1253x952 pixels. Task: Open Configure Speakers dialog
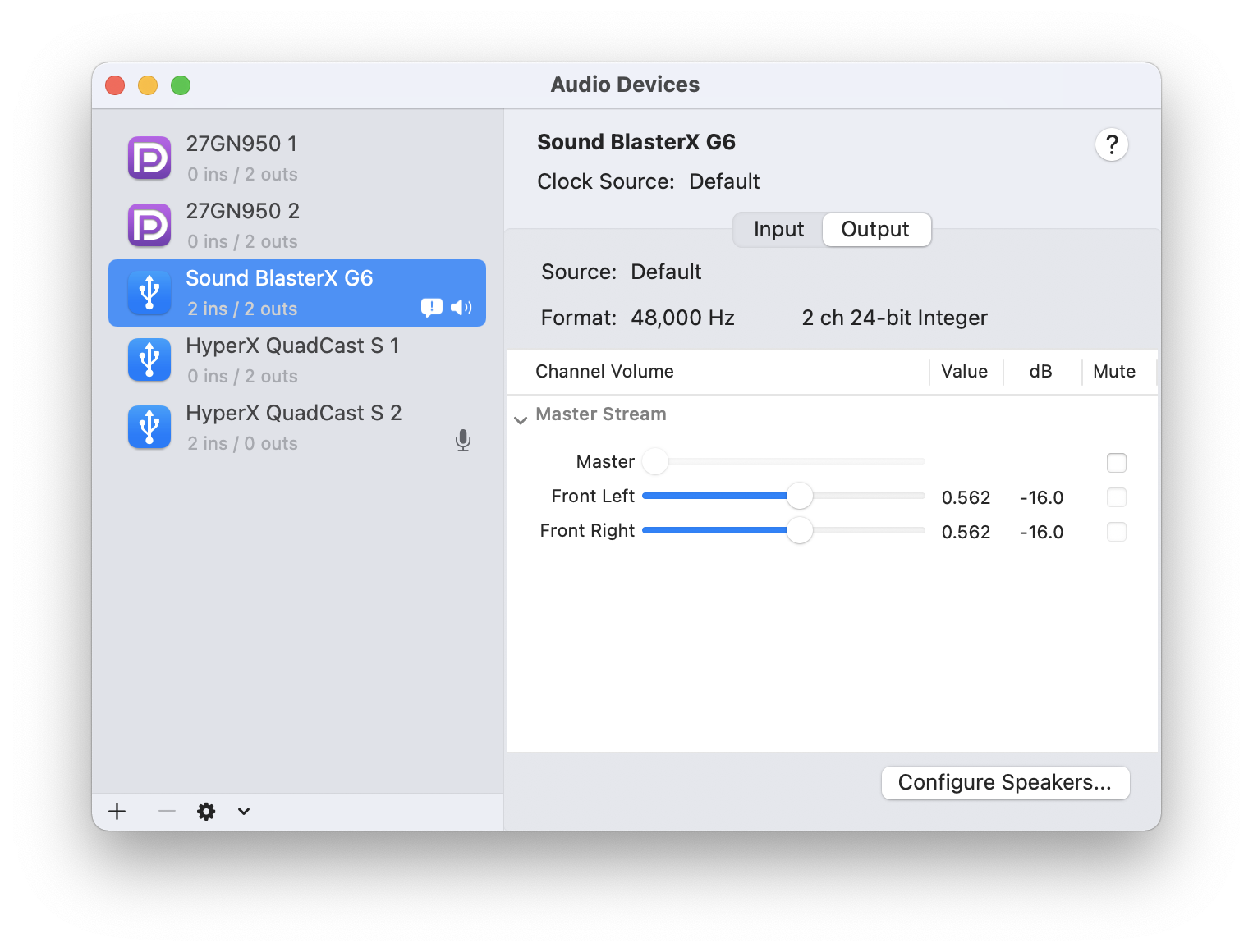(x=1005, y=783)
